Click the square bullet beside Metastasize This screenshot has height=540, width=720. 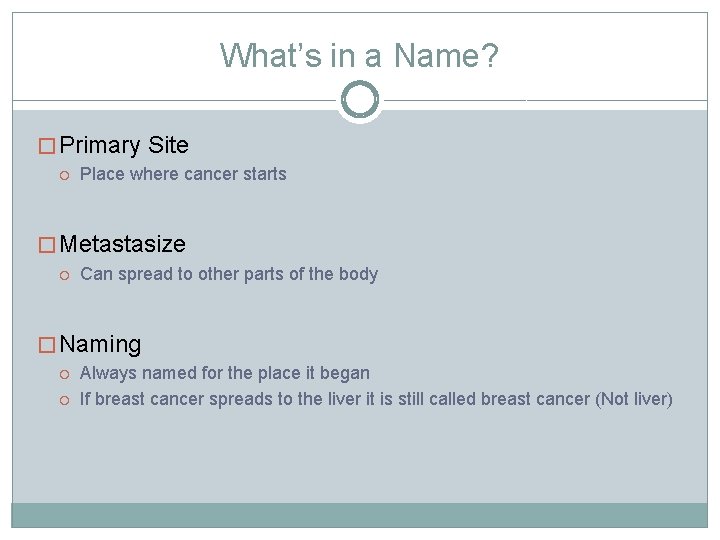[x=47, y=245]
